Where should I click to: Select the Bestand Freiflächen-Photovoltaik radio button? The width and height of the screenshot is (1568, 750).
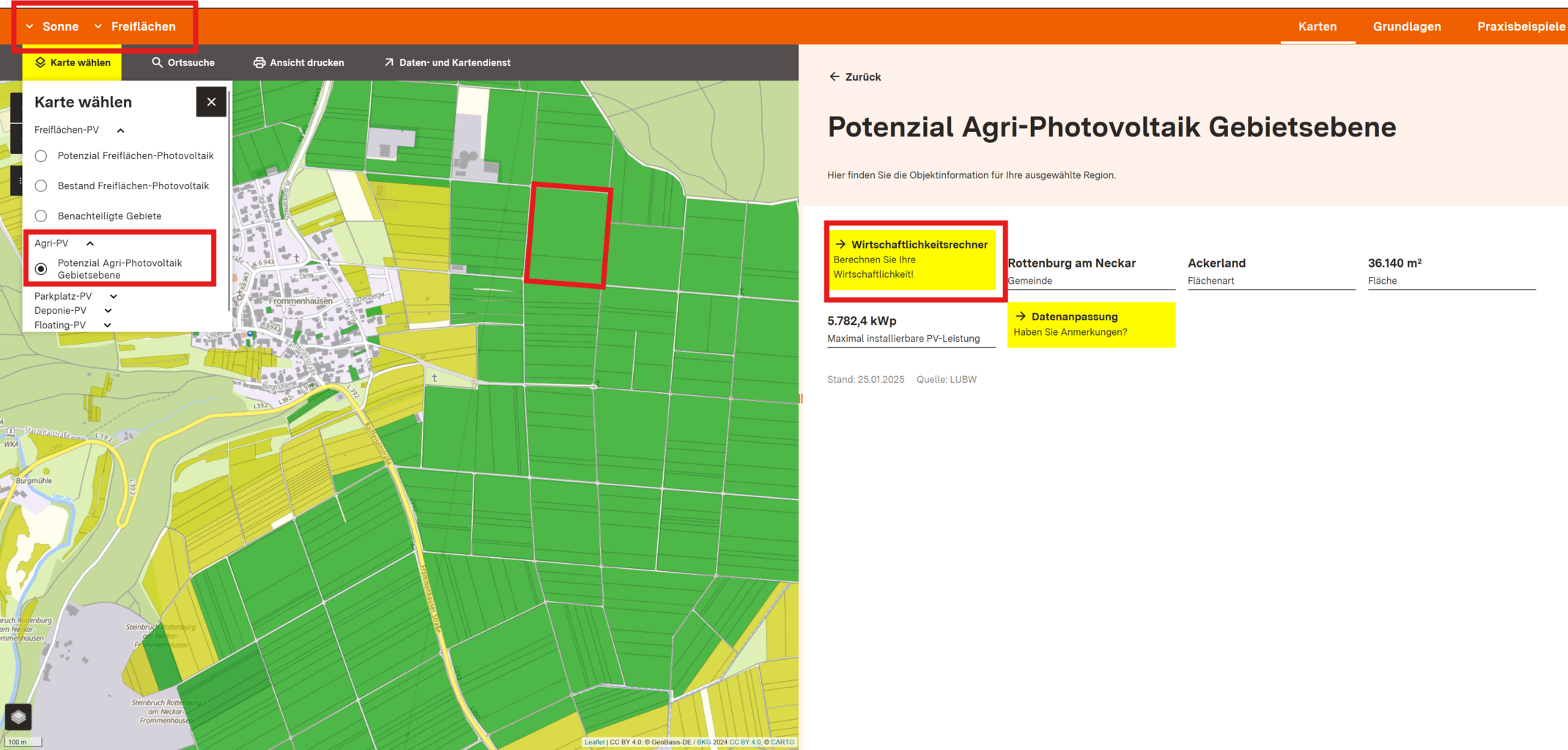click(x=41, y=185)
